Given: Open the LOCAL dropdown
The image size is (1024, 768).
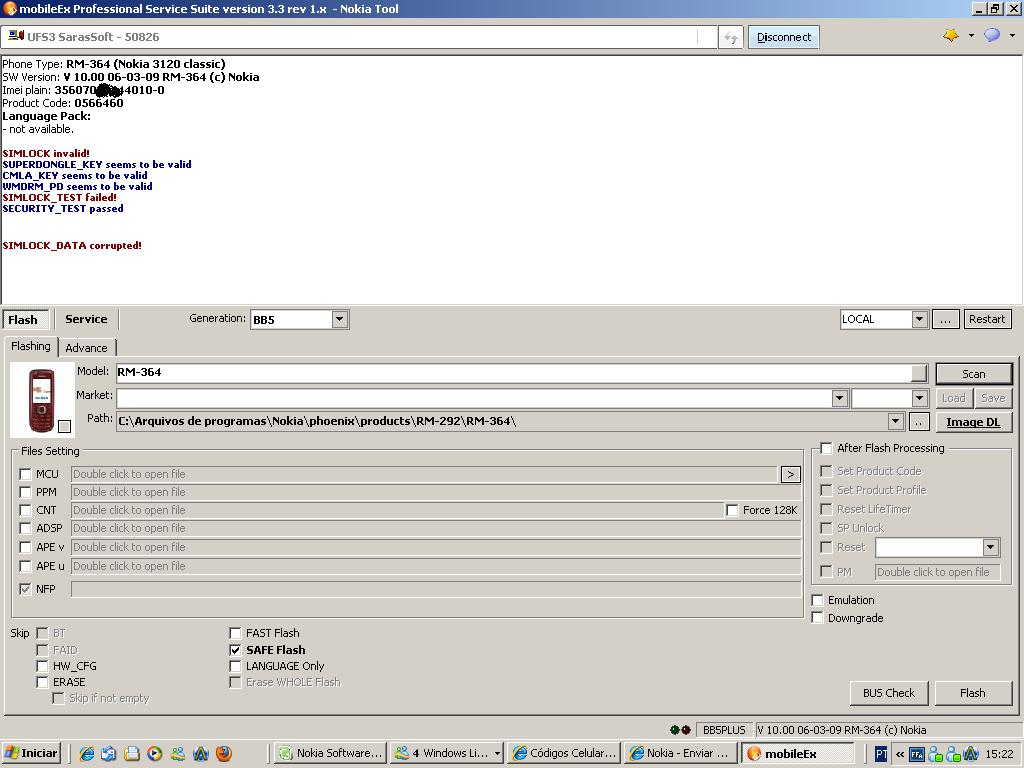Looking at the screenshot, I should [x=919, y=319].
